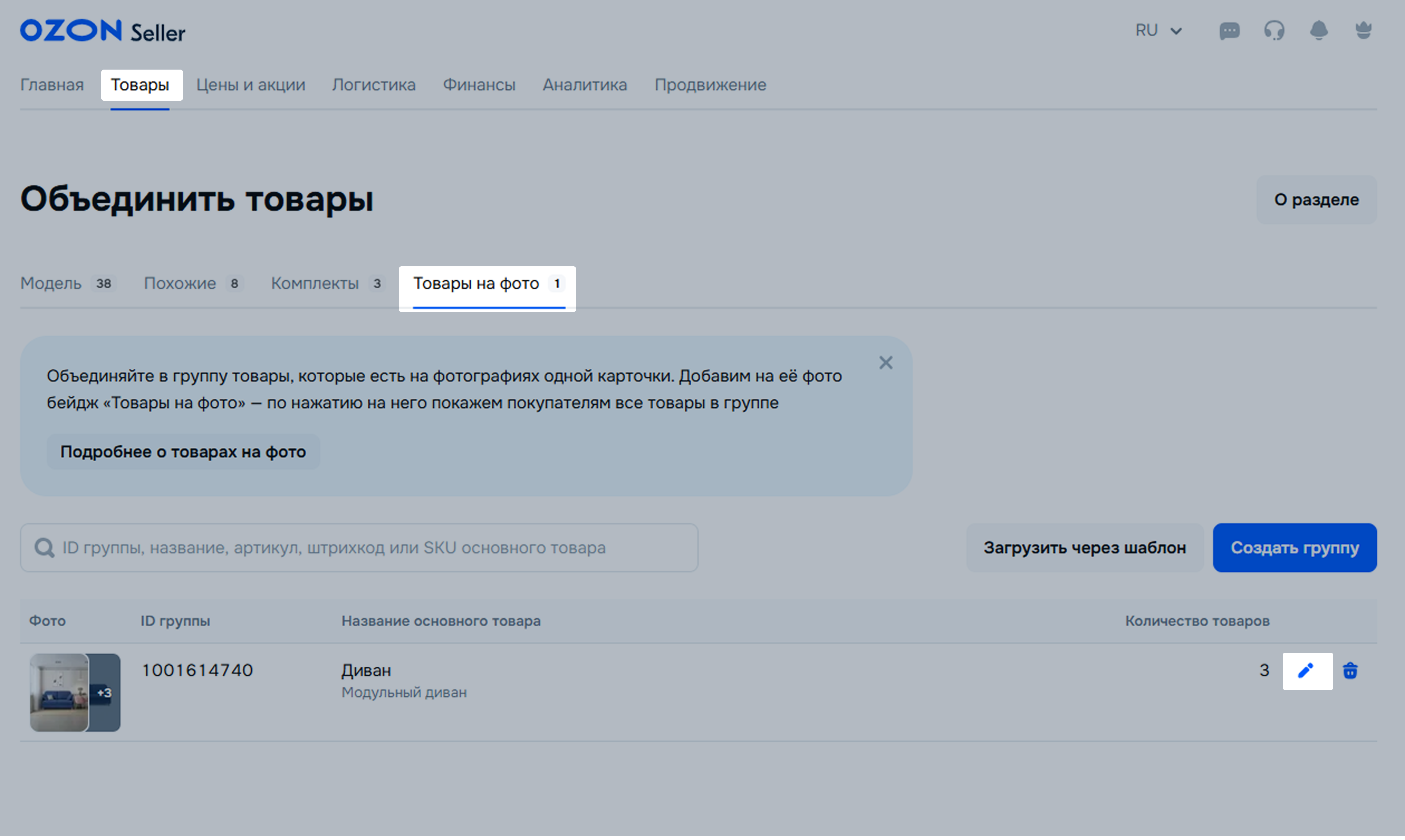Open Подробнее о товарах на фото link
1405x840 pixels.
[x=183, y=452]
